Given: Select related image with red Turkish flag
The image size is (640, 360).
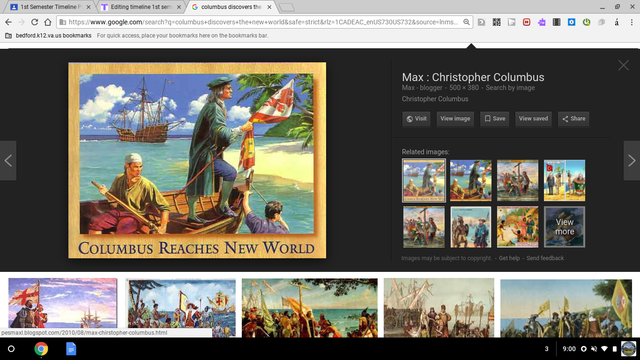Looking at the screenshot, I should (x=564, y=180).
